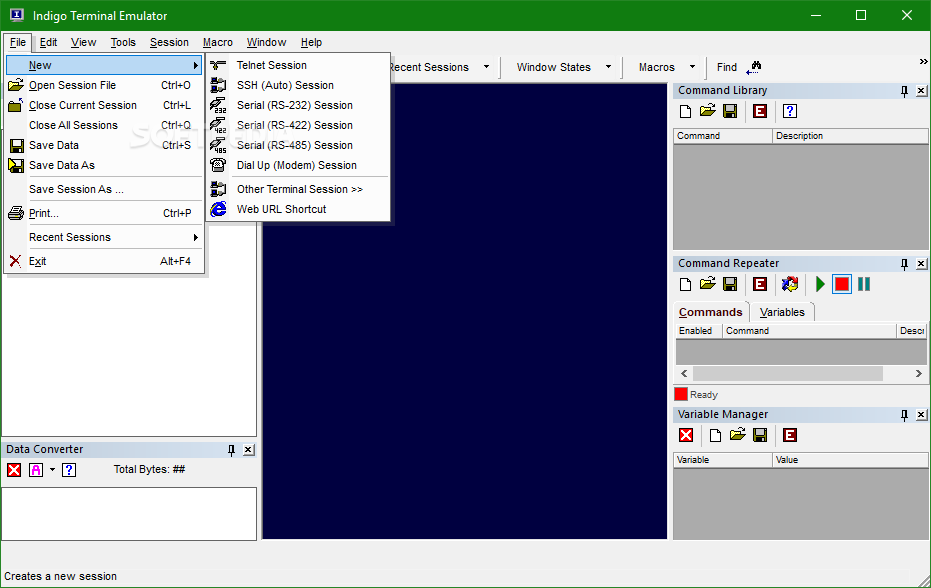
Task: Click the red X icon in Variable Manager
Action: (x=686, y=435)
